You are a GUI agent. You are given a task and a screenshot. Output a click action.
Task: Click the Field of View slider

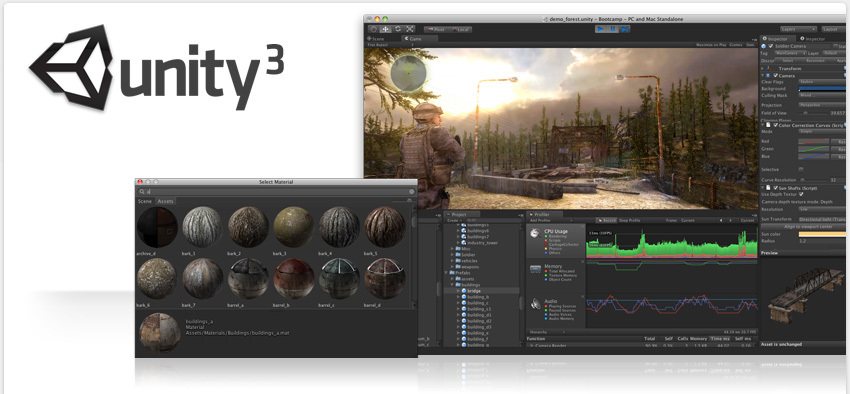coord(813,113)
